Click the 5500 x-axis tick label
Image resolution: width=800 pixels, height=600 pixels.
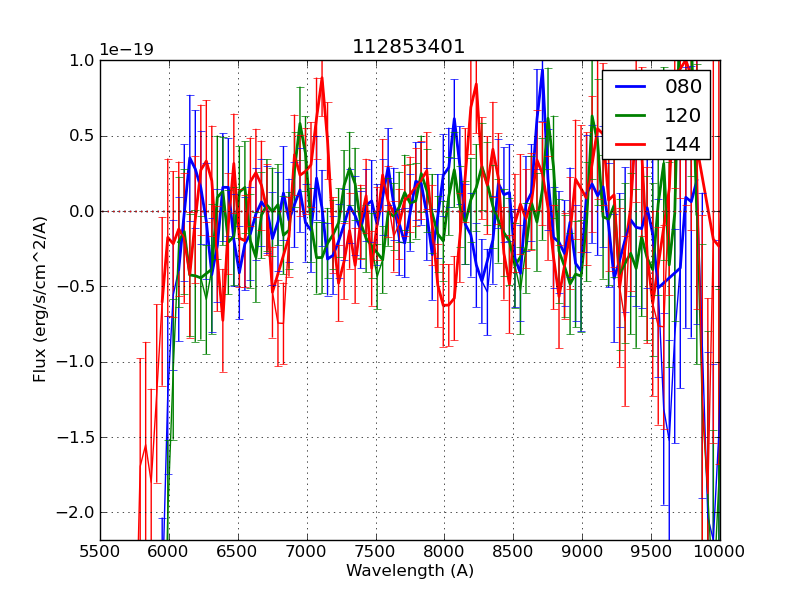pyautogui.click(x=100, y=551)
